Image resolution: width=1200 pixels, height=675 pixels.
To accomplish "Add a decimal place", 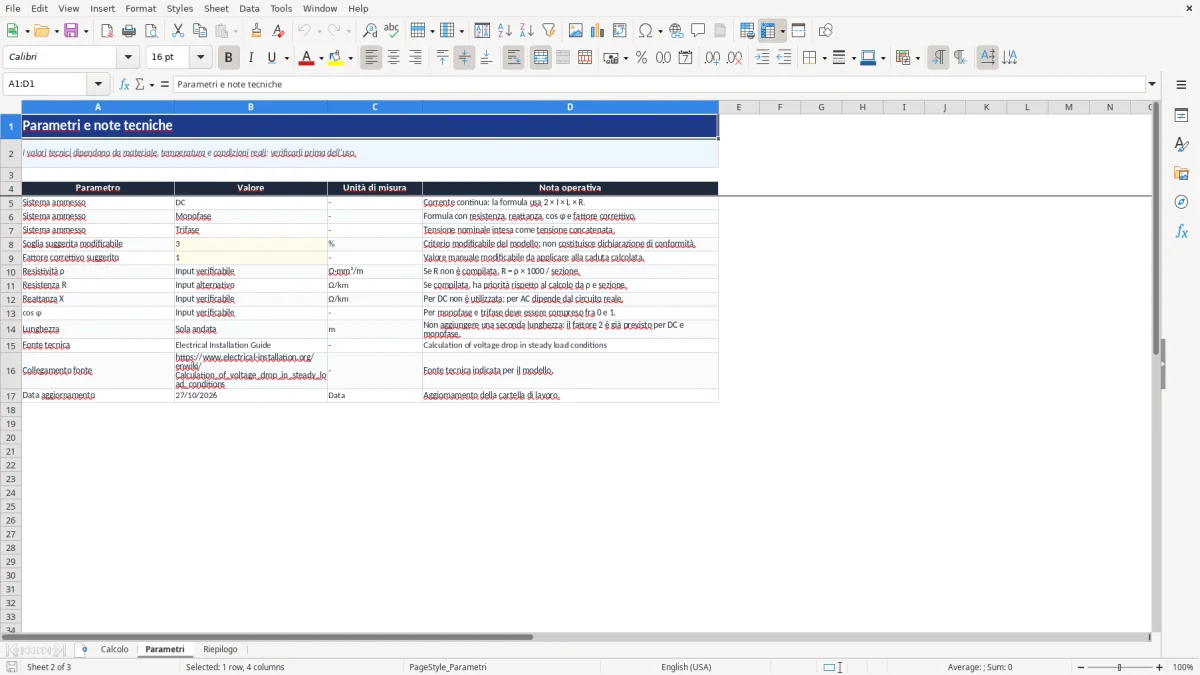I will (712, 58).
